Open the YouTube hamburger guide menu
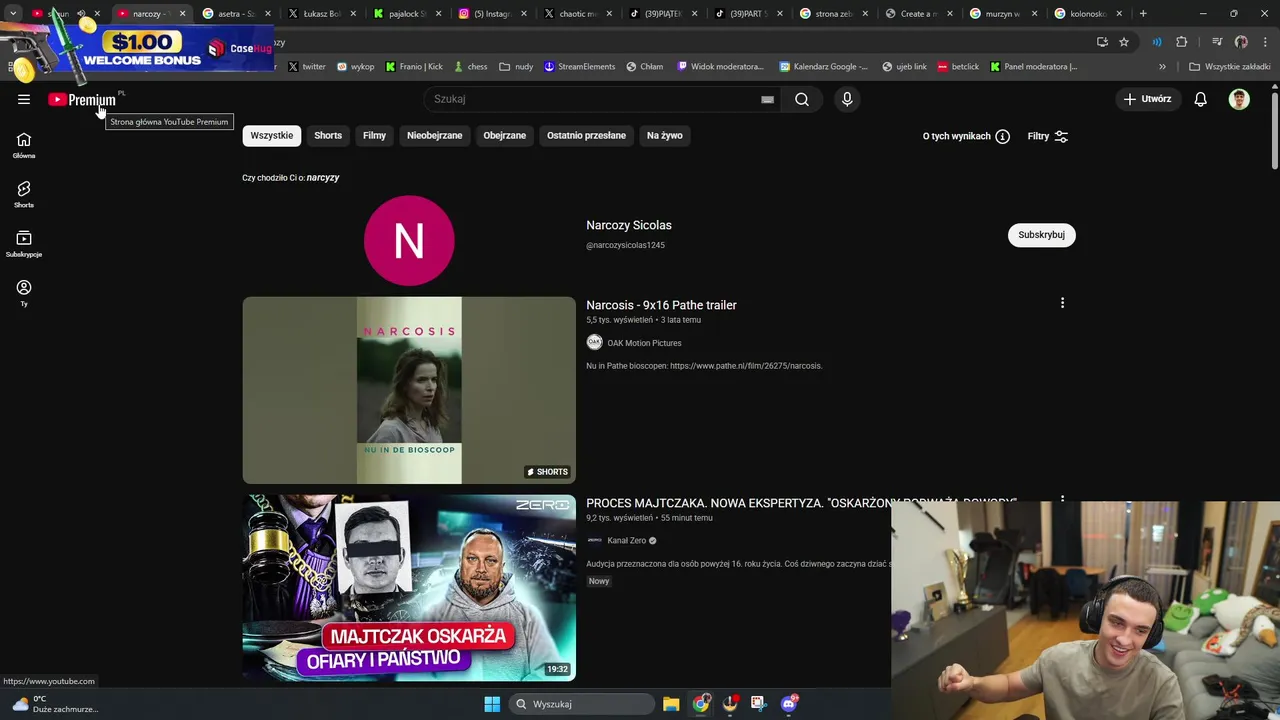The width and height of the screenshot is (1280, 720). pos(24,99)
